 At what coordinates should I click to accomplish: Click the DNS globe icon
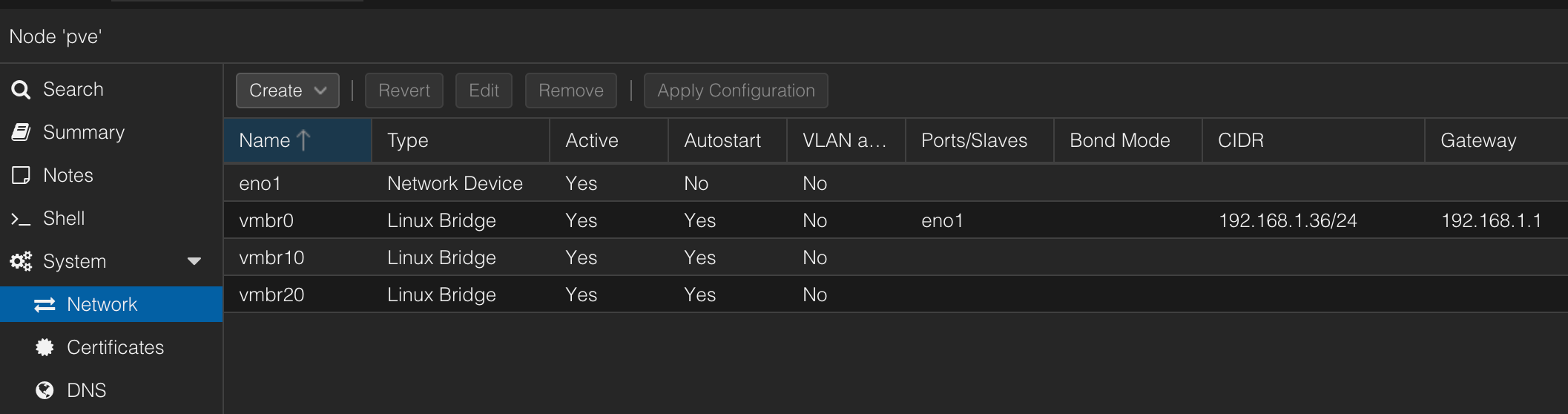coord(45,390)
